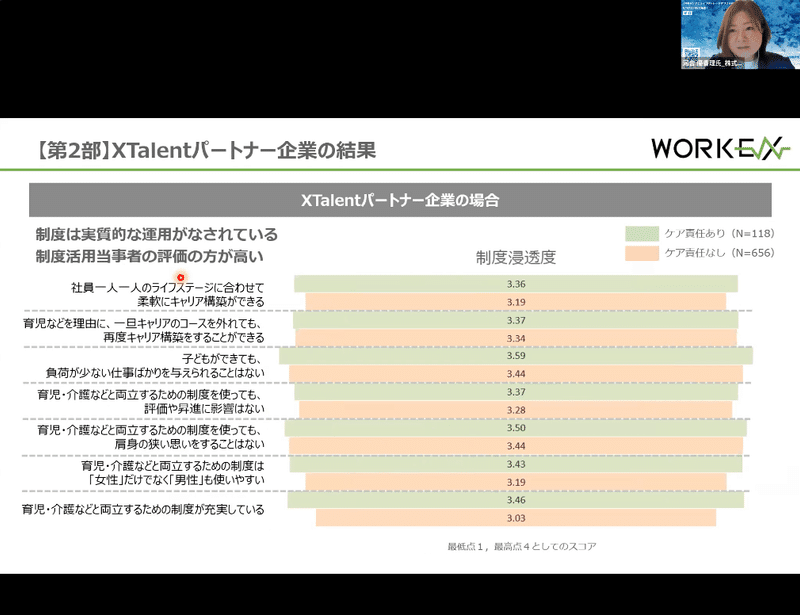Click slide title 【第2部】XTalentパートナー企業の結果
Screen dimensions: 800x615
point(205,150)
